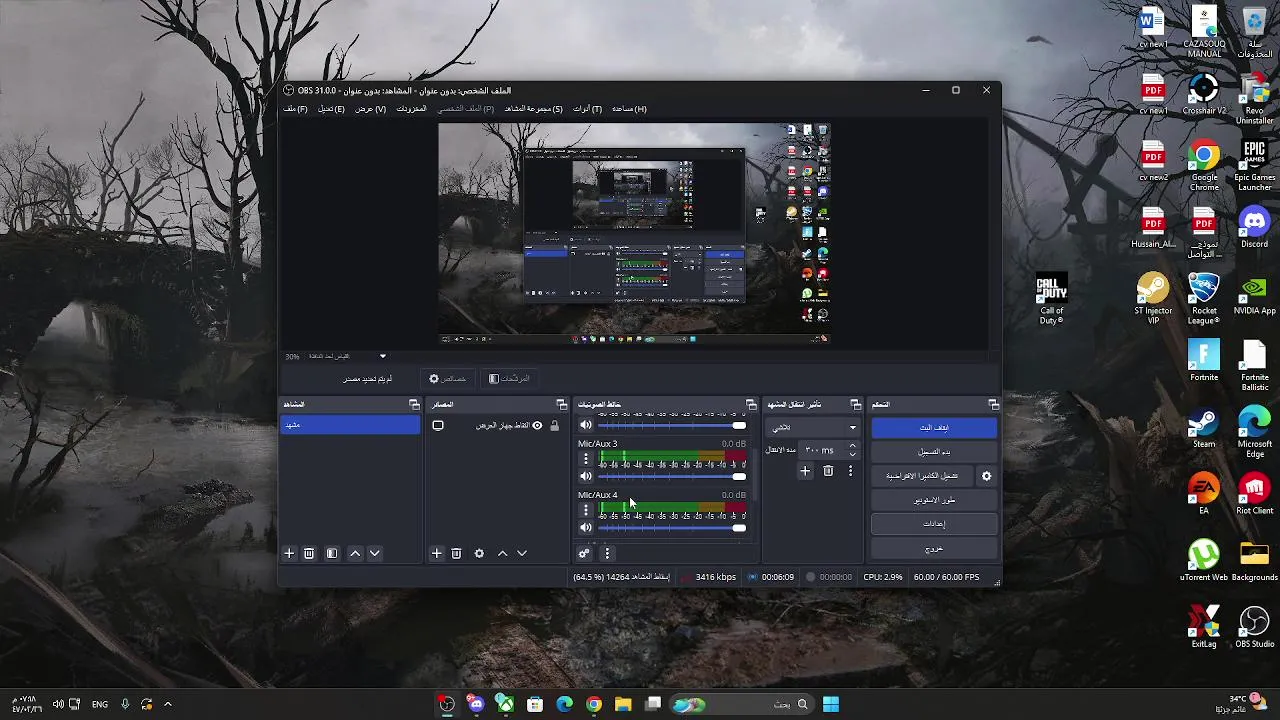Adjust the Mic/Aux 4 volume slider
Screen dimensions: 1280x720
pyautogui.click(x=672, y=527)
